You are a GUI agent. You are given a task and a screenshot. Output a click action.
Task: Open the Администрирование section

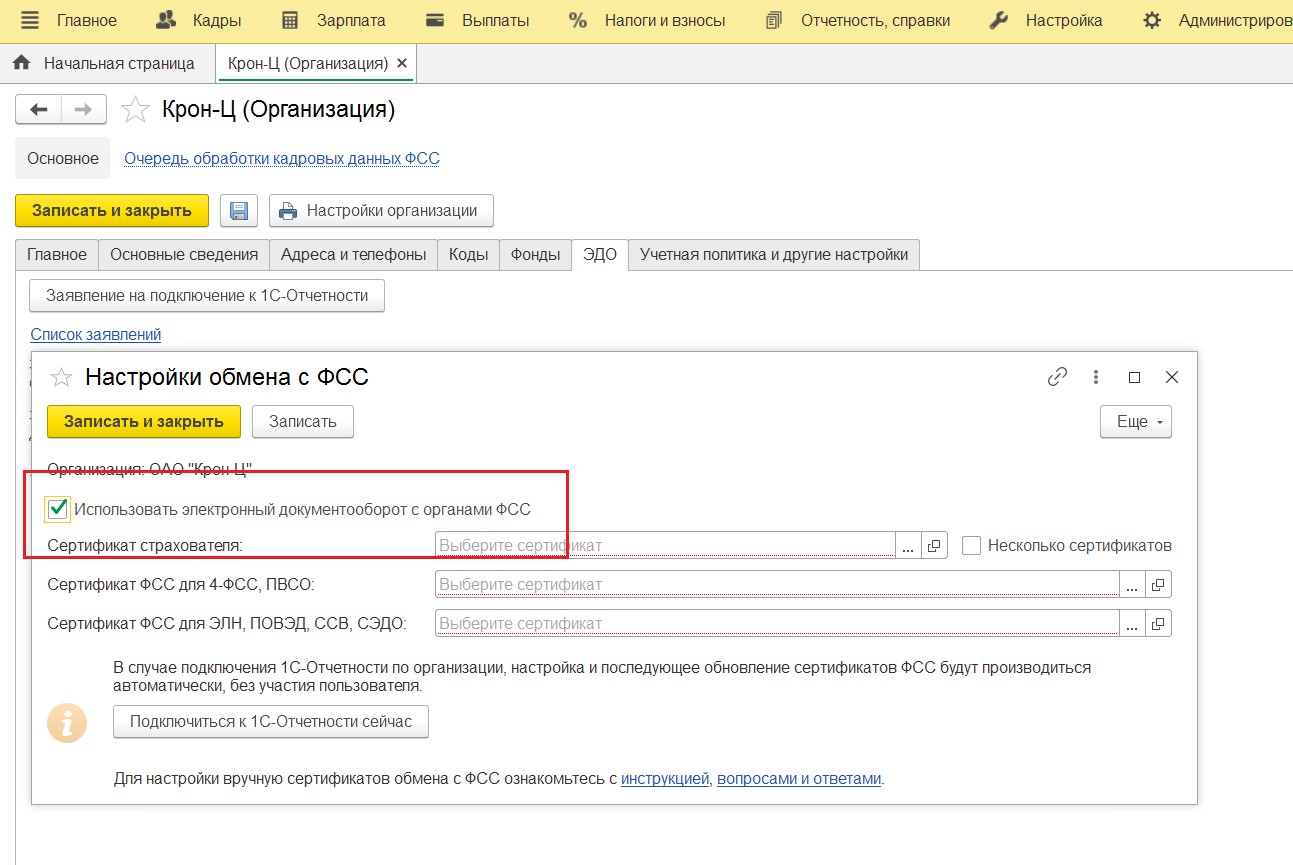click(x=1217, y=20)
